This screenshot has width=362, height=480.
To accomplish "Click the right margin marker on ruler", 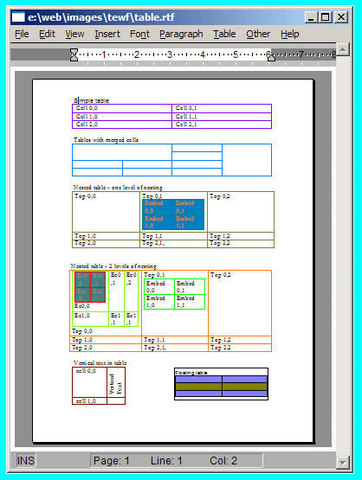I will coord(271,57).
